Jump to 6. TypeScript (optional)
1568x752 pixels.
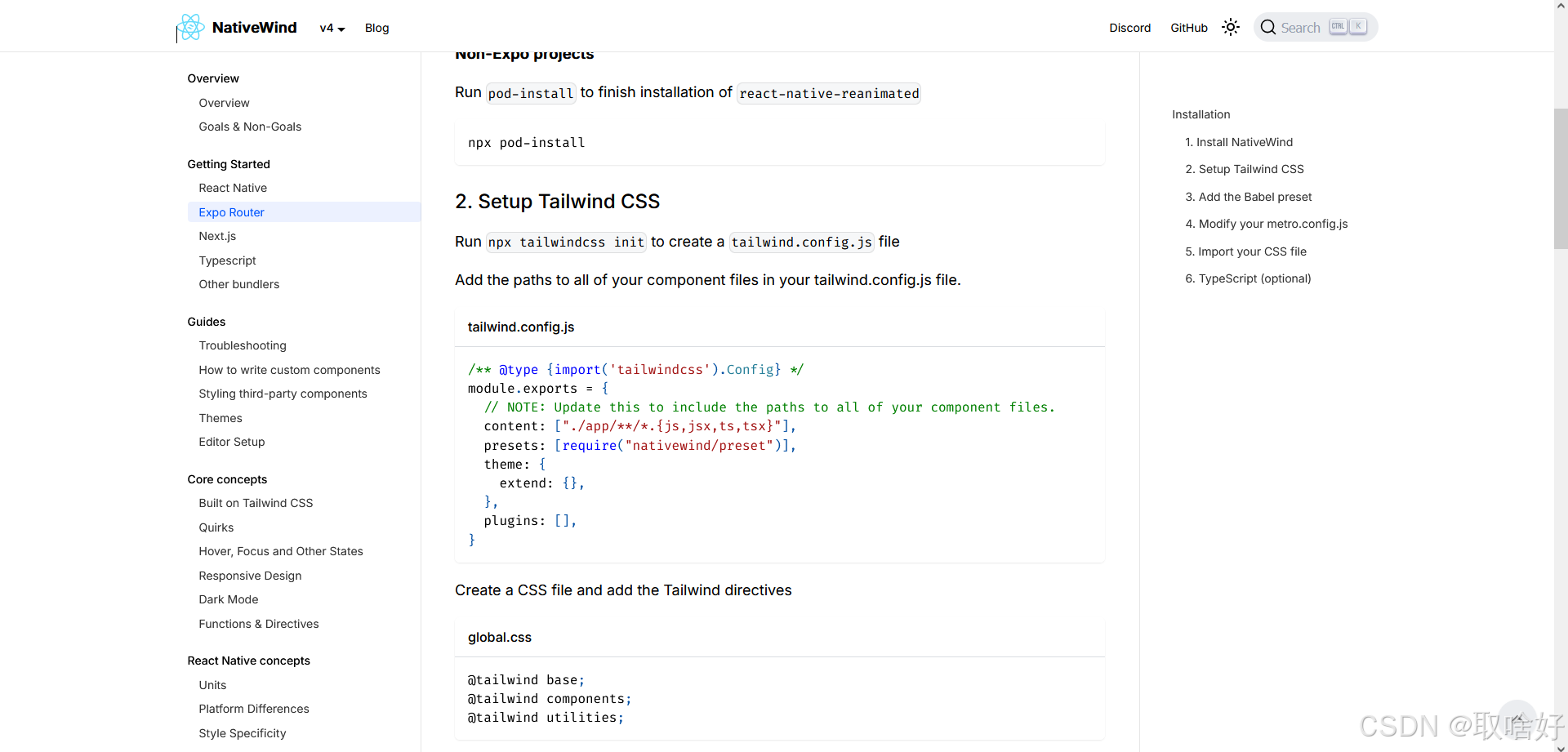(1248, 278)
